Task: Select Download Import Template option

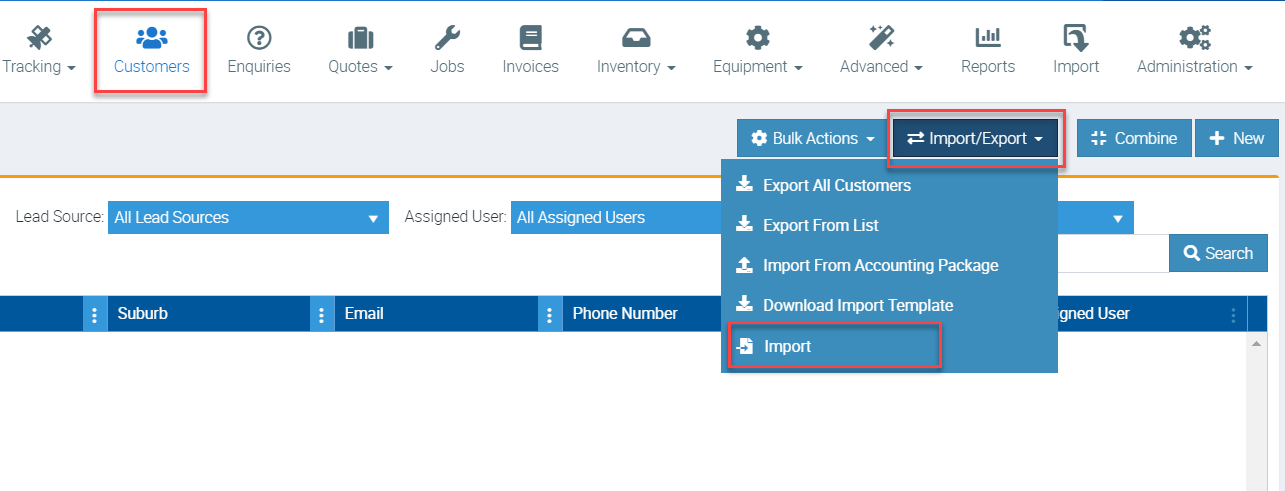Action: [857, 305]
